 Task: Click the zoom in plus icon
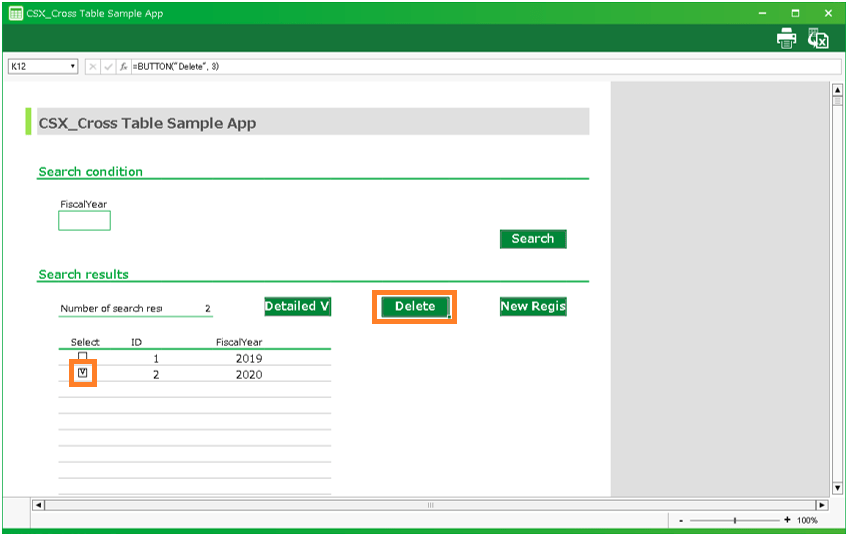pyautogui.click(x=787, y=520)
